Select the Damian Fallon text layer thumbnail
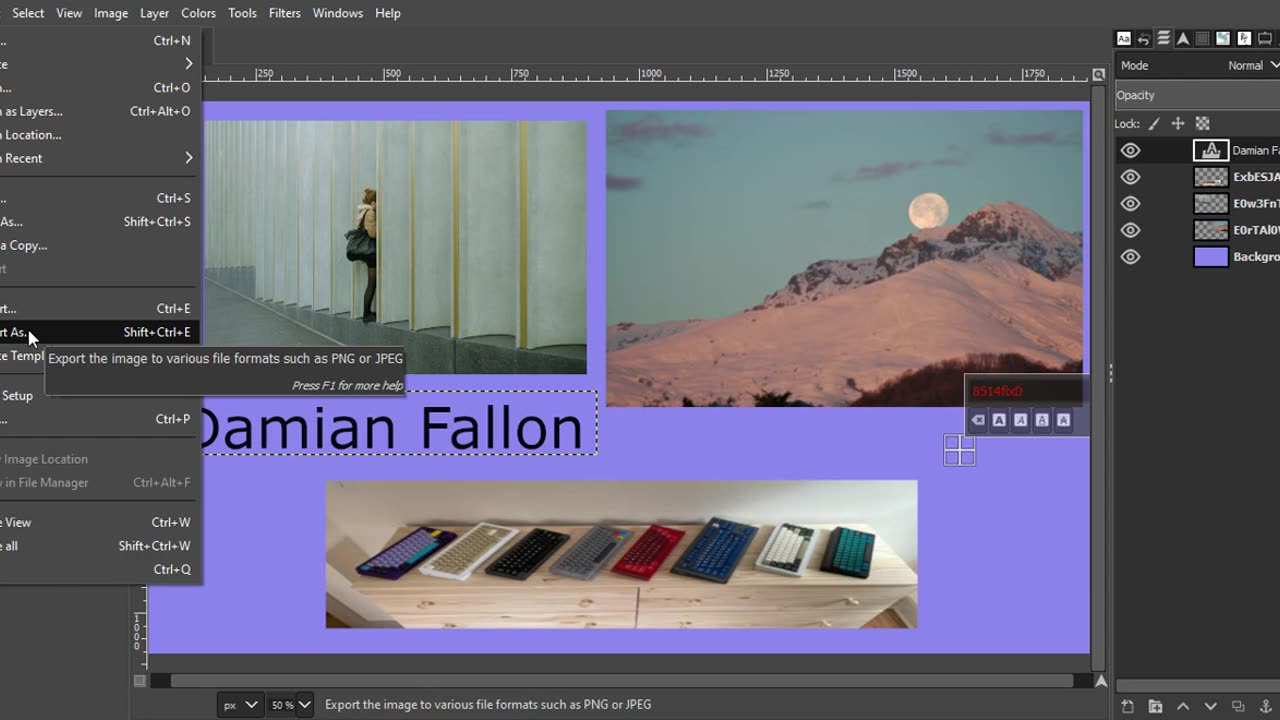Screen dimensions: 1280x720 [1211, 150]
